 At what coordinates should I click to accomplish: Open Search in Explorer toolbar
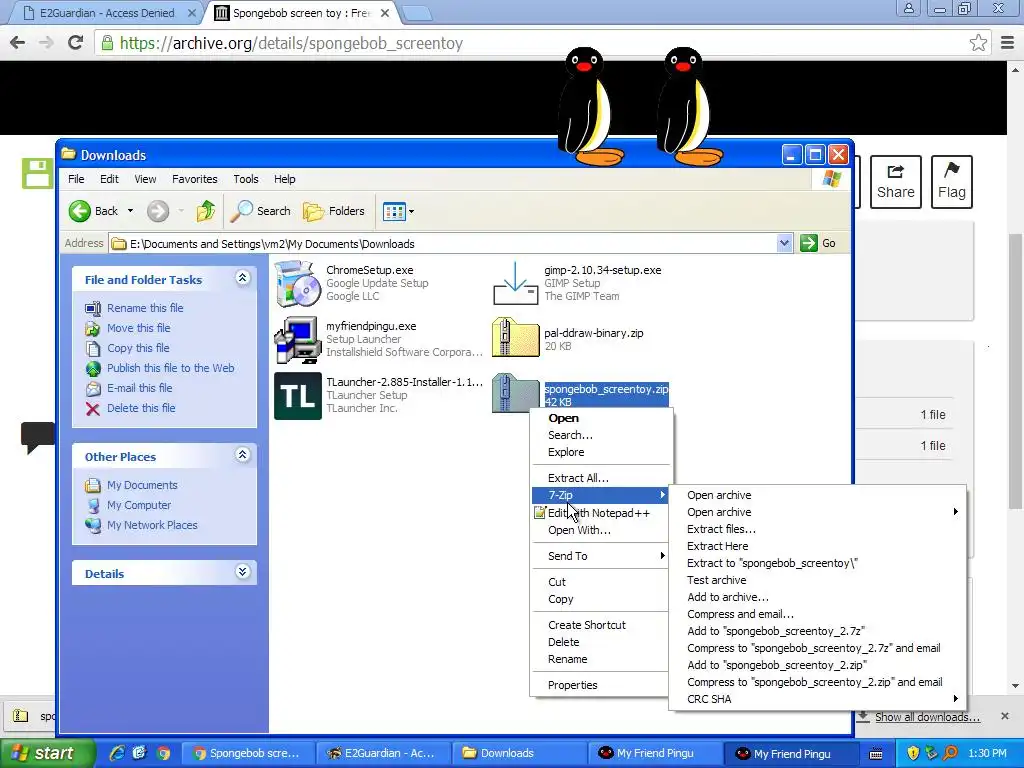pyautogui.click(x=261, y=211)
